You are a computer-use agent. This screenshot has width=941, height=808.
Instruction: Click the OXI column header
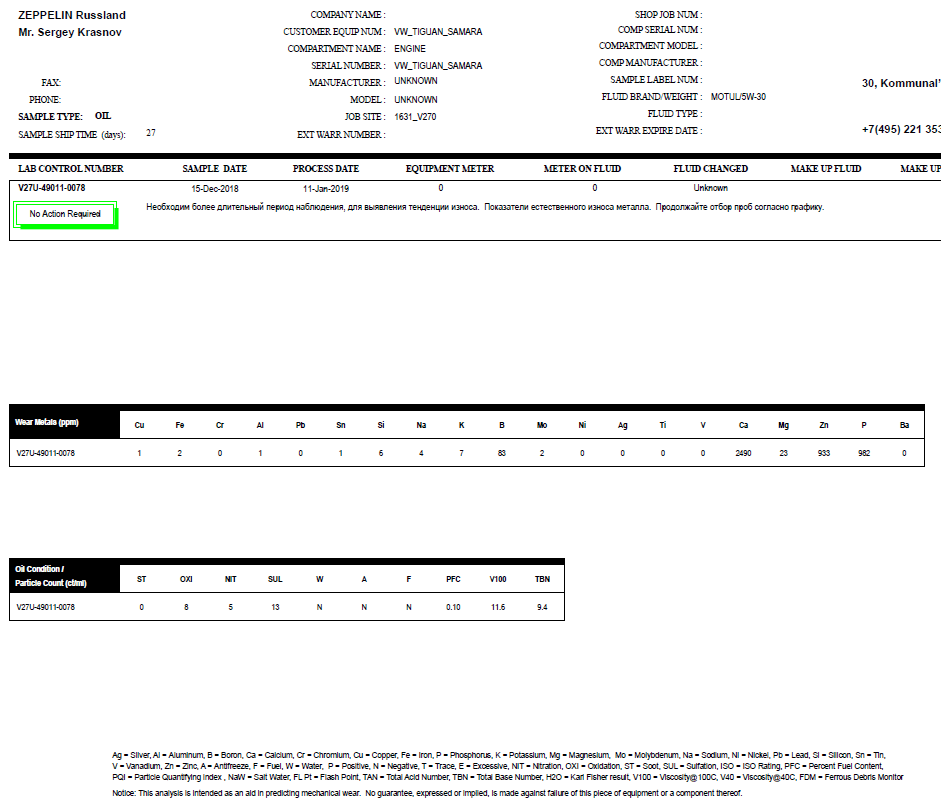tap(186, 579)
